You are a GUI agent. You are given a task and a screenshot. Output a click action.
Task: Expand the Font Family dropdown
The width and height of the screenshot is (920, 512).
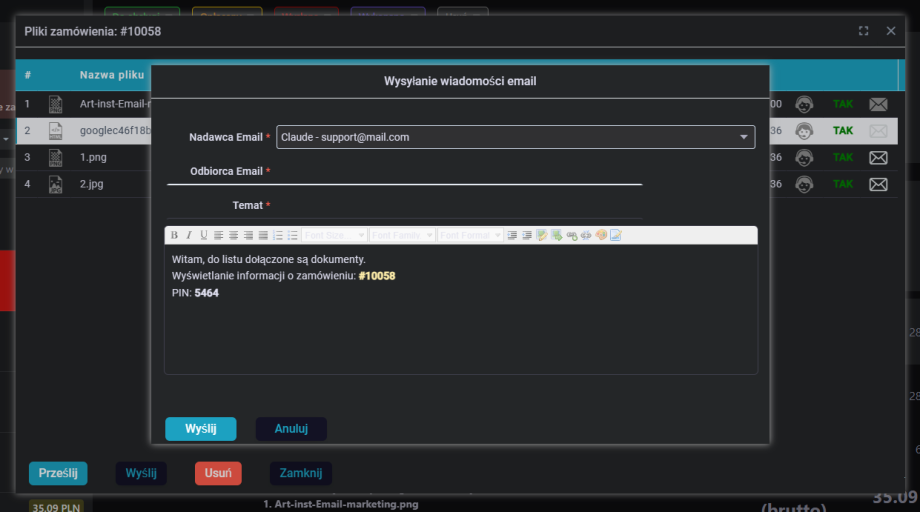point(401,236)
